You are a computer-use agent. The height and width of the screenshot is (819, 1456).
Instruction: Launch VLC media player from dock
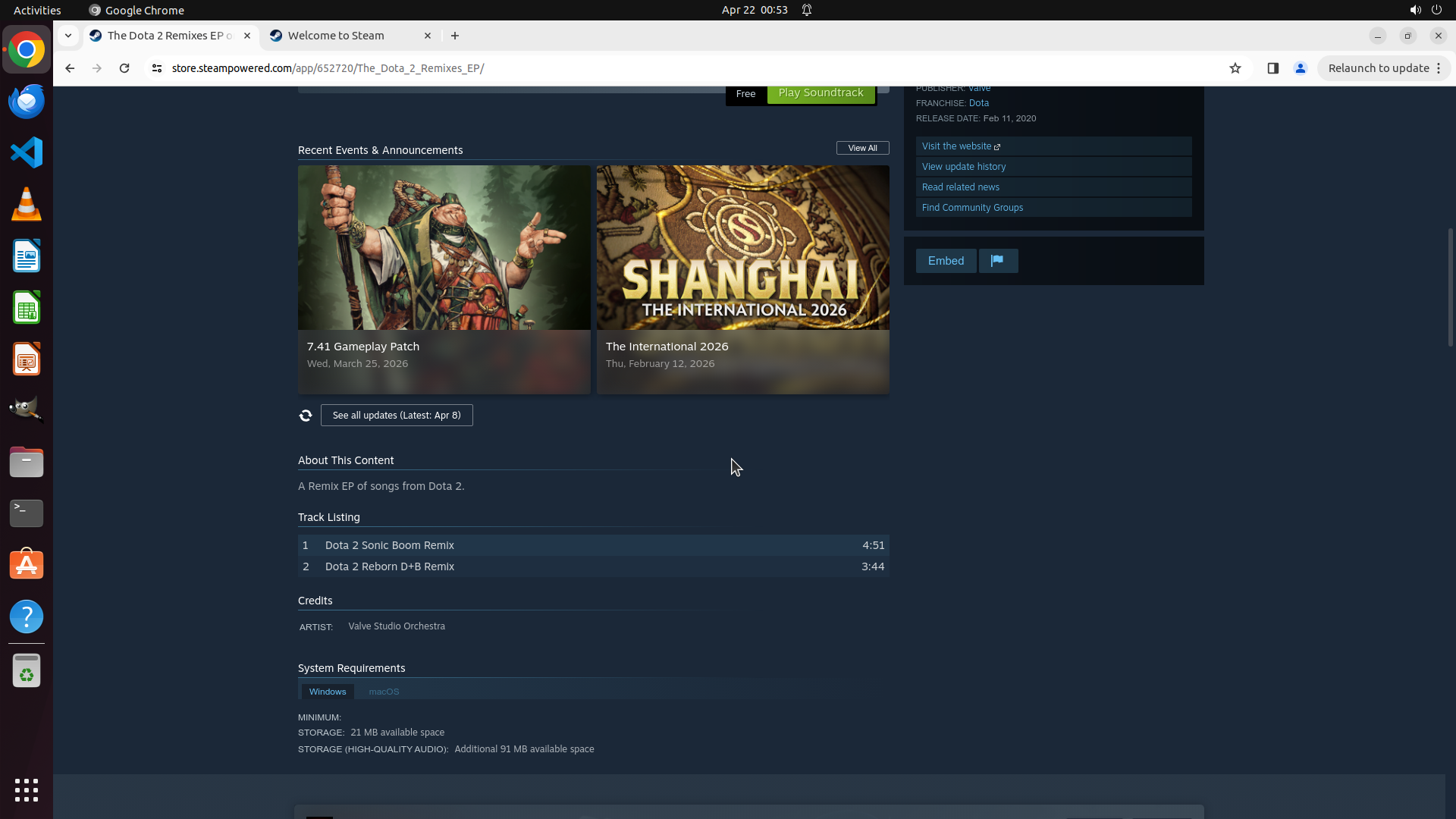[27, 205]
